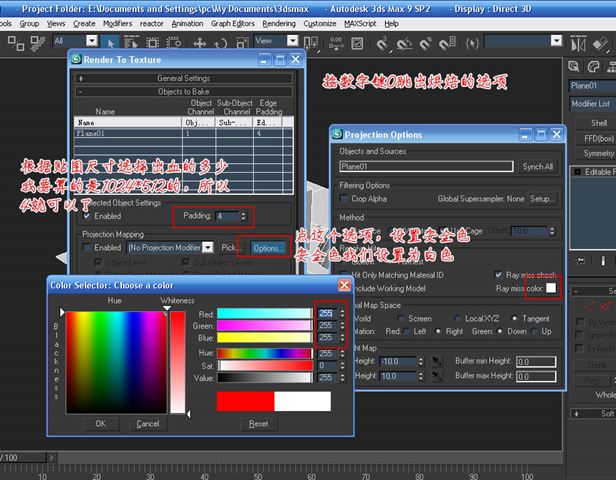The width and height of the screenshot is (616, 480).
Task: Select the Tangent radio button
Action: coord(514,318)
